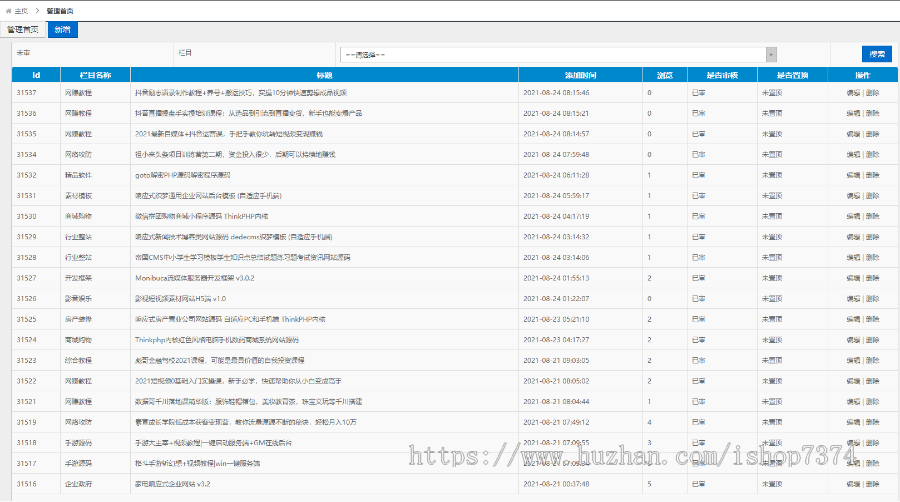The height and width of the screenshot is (502, 900).
Task: Click 删除 for row 31516
Action: (872, 484)
